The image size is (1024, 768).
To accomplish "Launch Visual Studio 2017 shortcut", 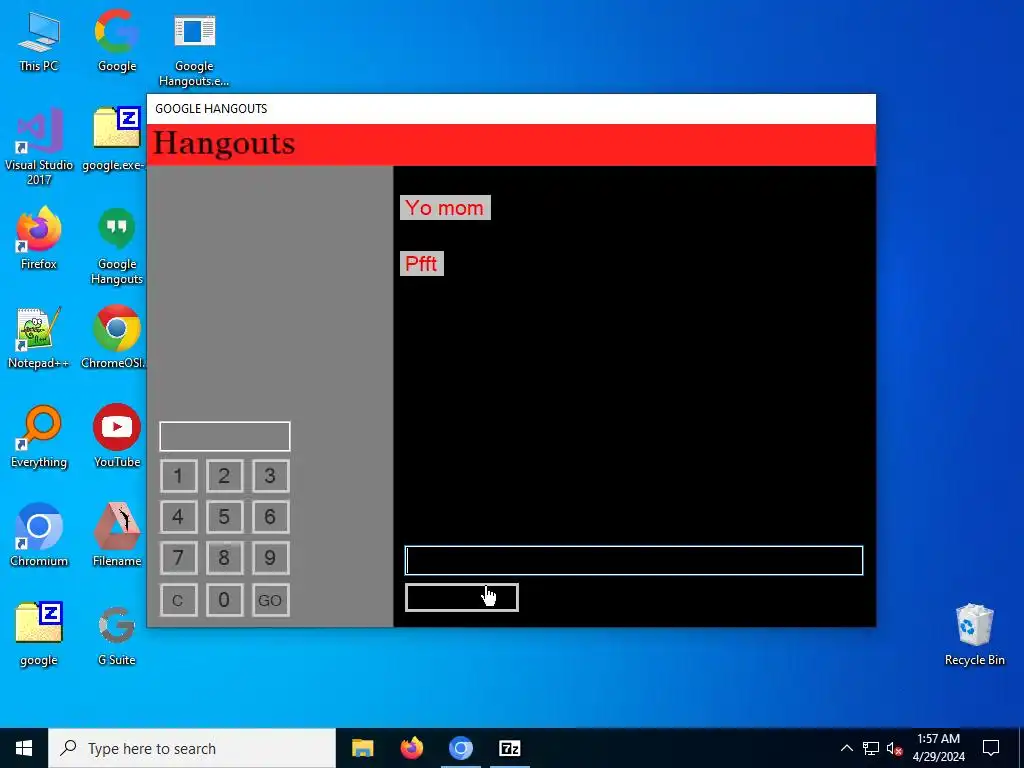I will [39, 146].
